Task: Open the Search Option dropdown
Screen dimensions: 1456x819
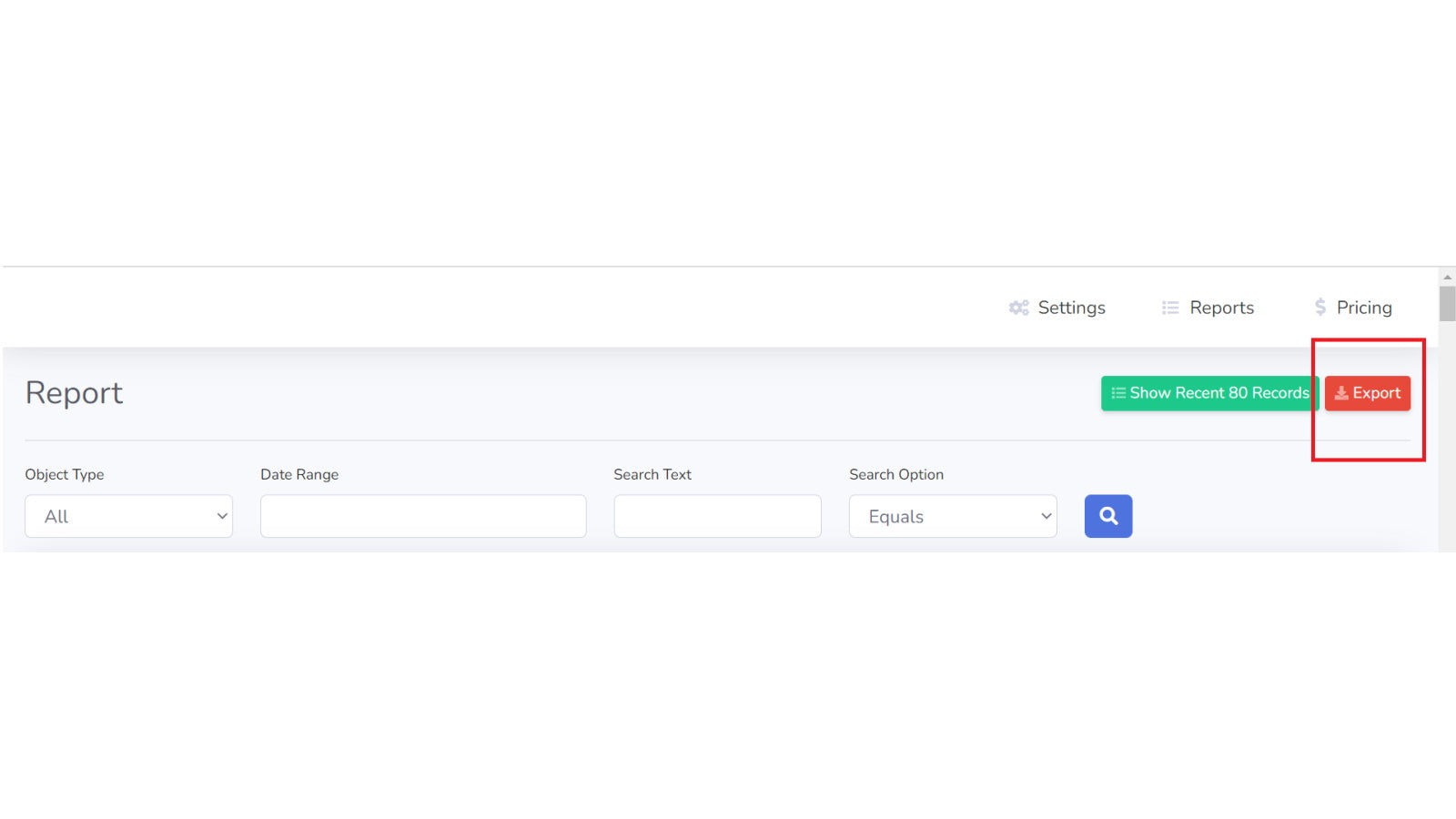Action: (x=952, y=516)
